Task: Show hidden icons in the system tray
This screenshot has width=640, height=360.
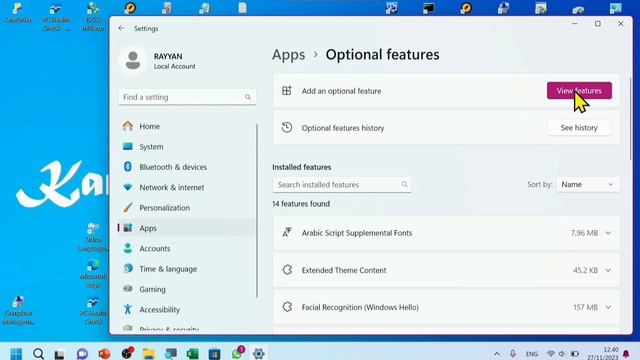Action: click(x=497, y=354)
